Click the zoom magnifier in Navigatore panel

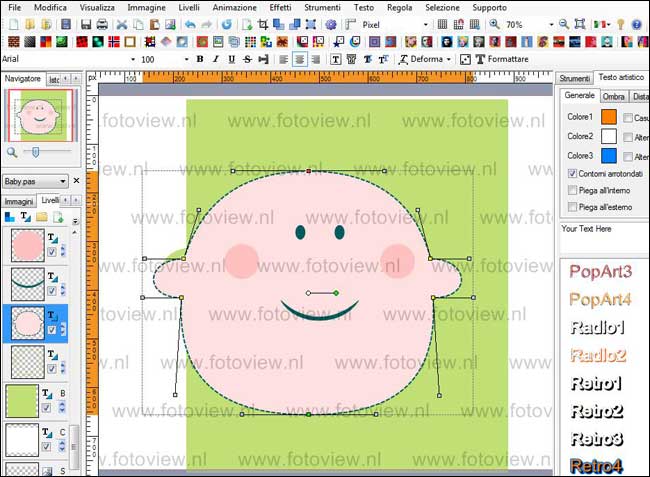coord(11,151)
